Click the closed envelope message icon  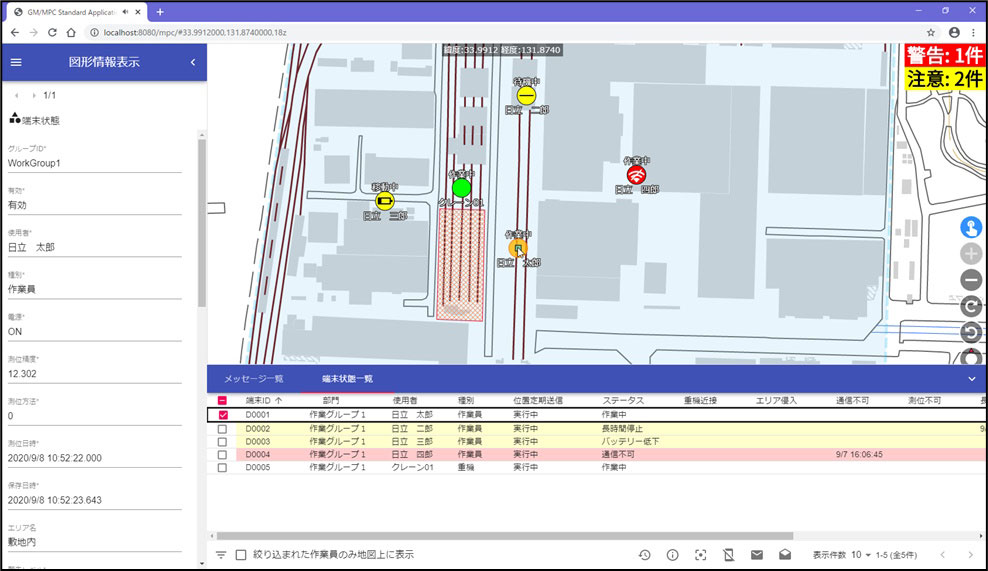(x=757, y=555)
